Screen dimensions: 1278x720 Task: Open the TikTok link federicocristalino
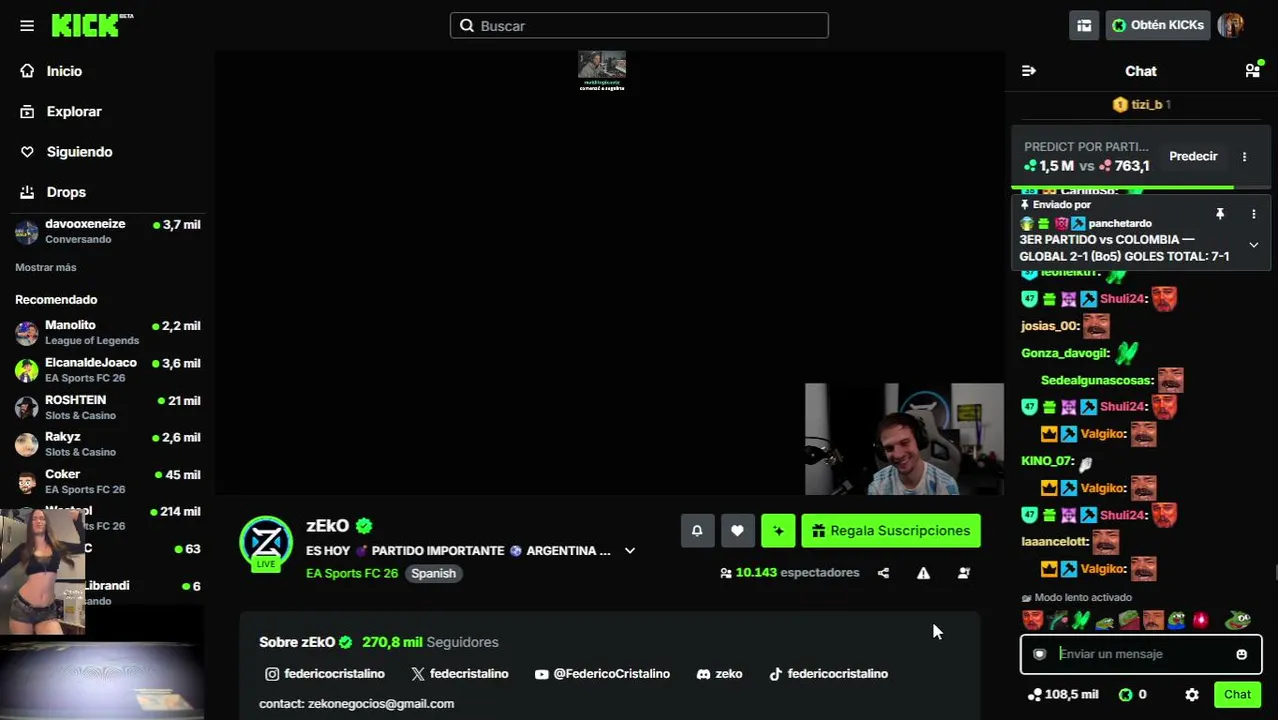pos(828,674)
